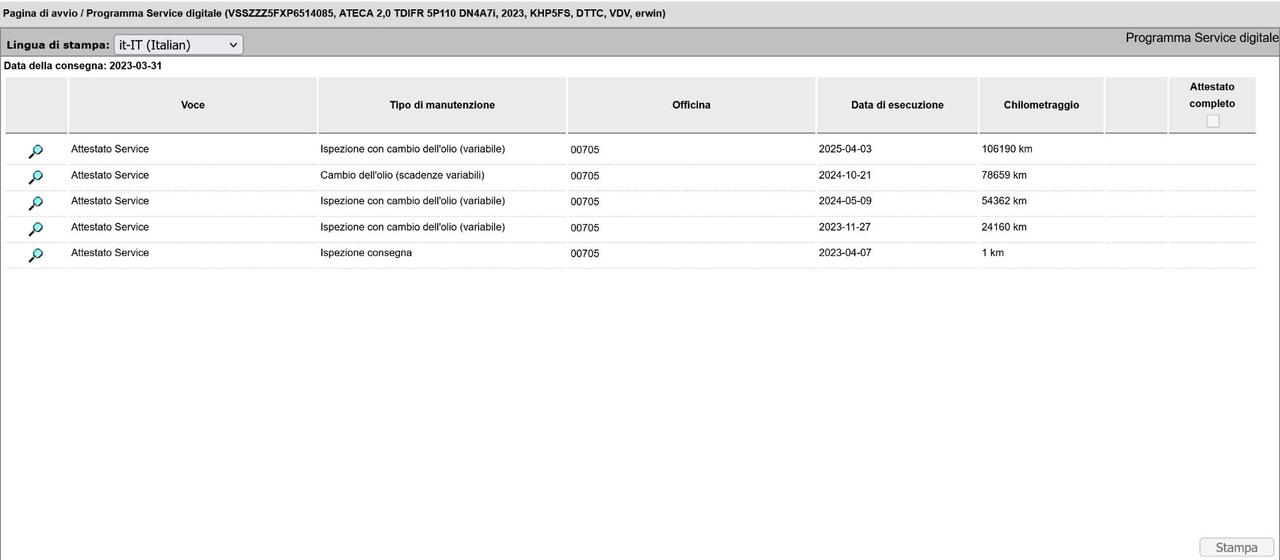This screenshot has height=560, width=1280.
Task: Click the Programma Service digitale title at right
Action: pos(1201,38)
